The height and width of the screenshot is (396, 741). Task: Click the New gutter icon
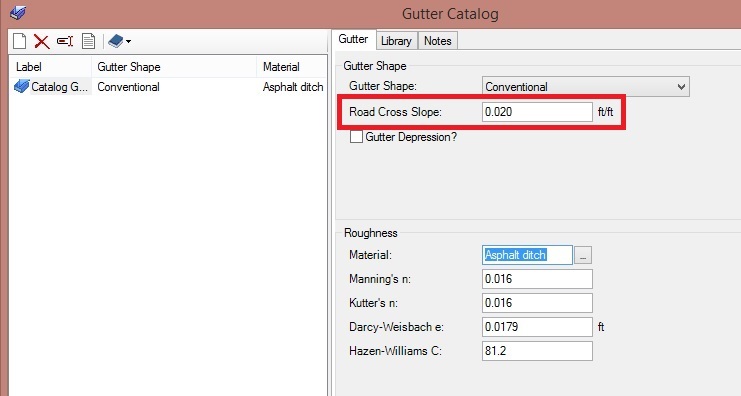pos(19,41)
